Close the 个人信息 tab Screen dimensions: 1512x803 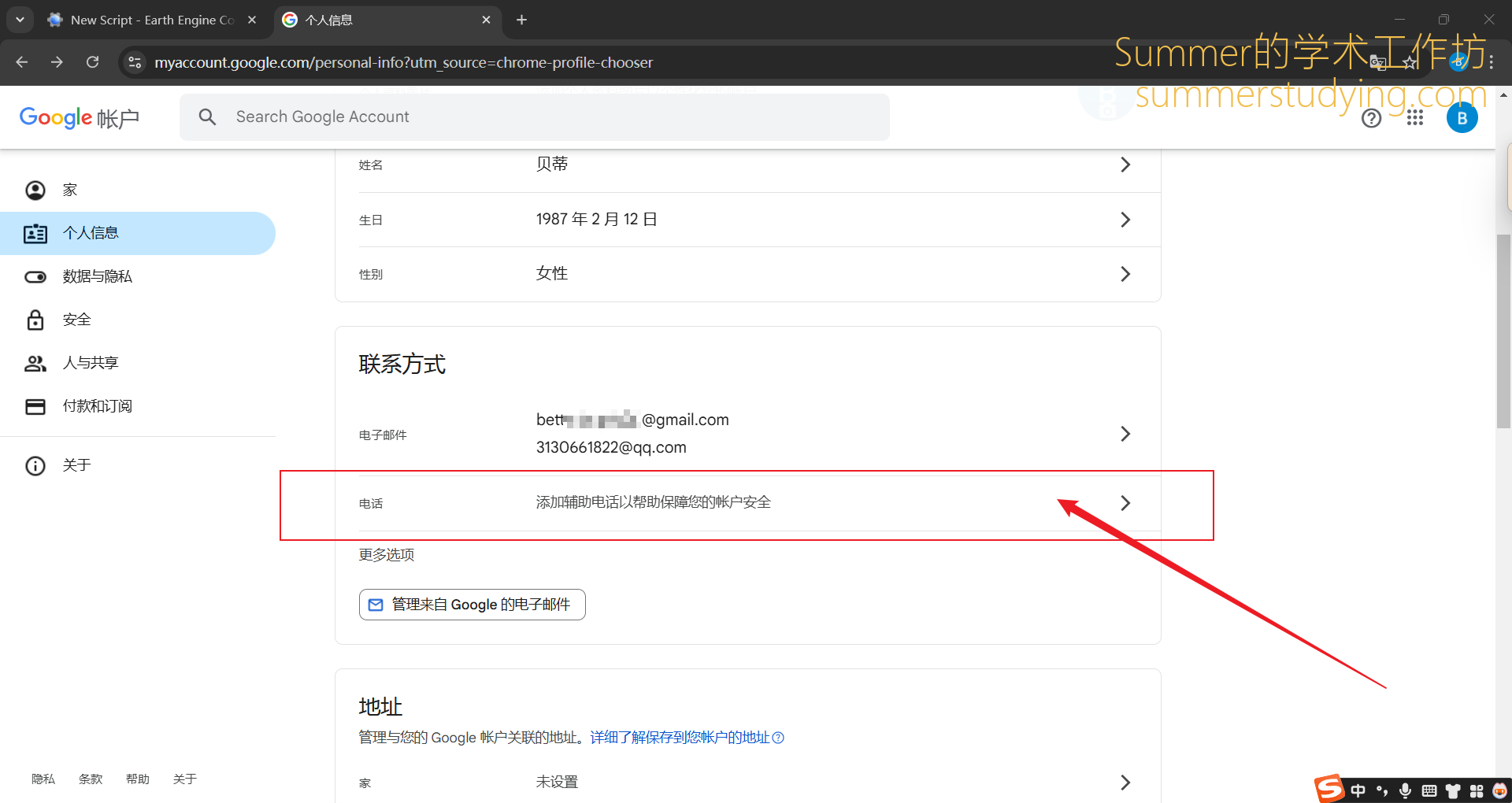pos(486,20)
